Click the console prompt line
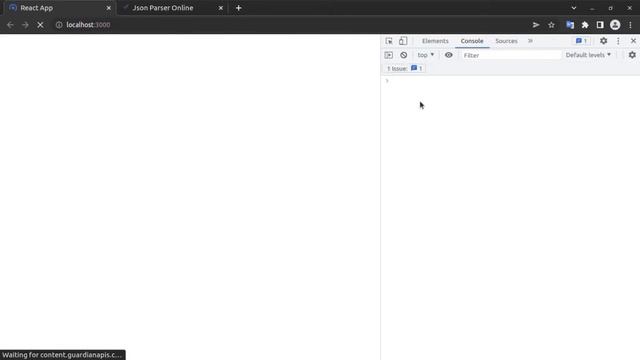 click(510, 81)
